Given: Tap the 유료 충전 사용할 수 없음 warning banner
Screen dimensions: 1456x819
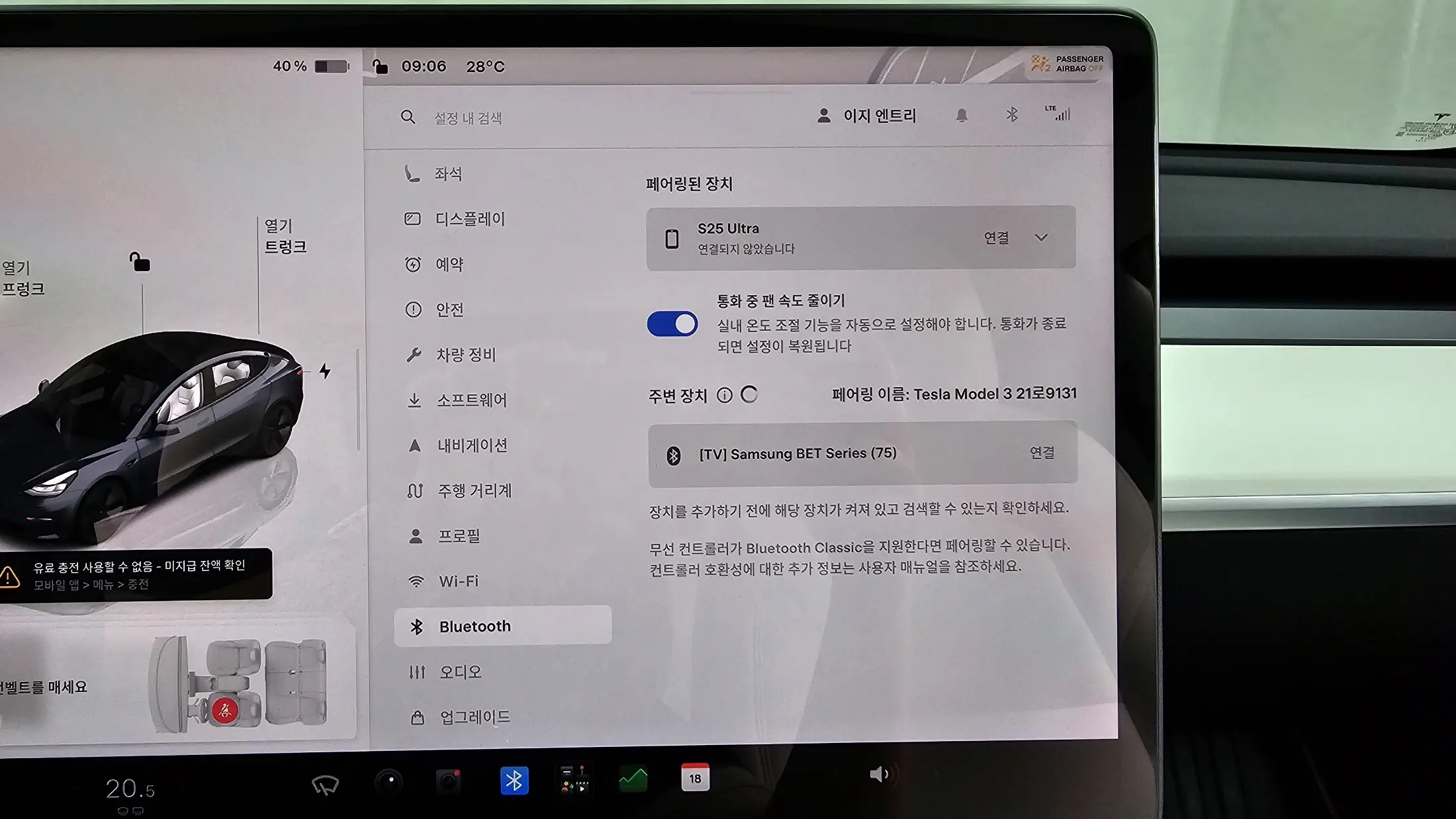Looking at the screenshot, I should pos(136,574).
